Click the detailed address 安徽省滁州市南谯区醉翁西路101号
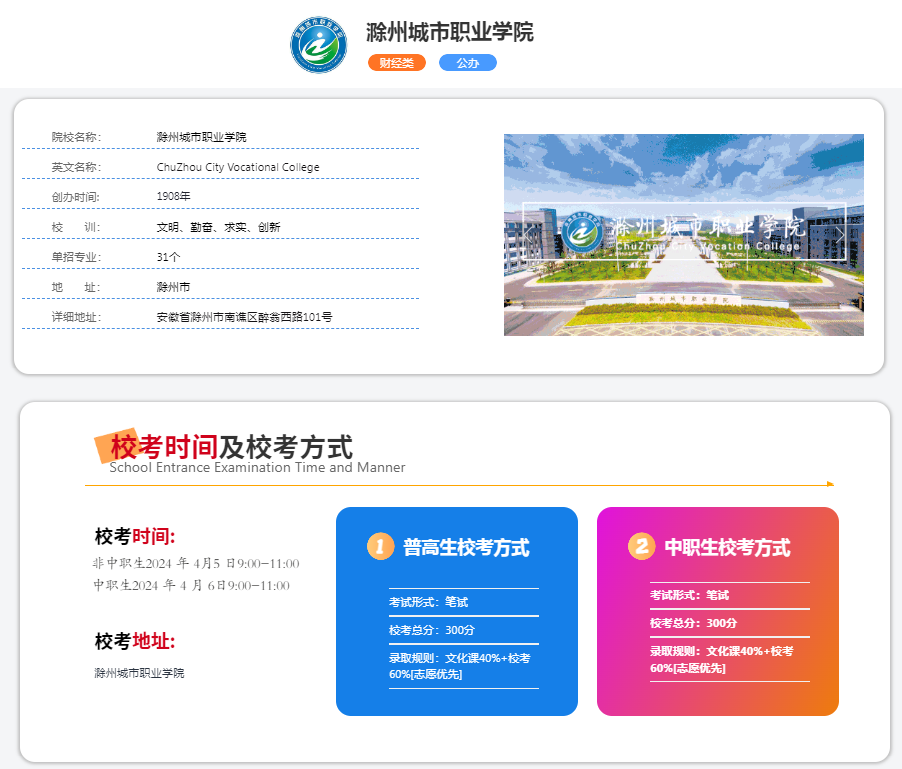Image resolution: width=902 pixels, height=769 pixels. pos(244,317)
